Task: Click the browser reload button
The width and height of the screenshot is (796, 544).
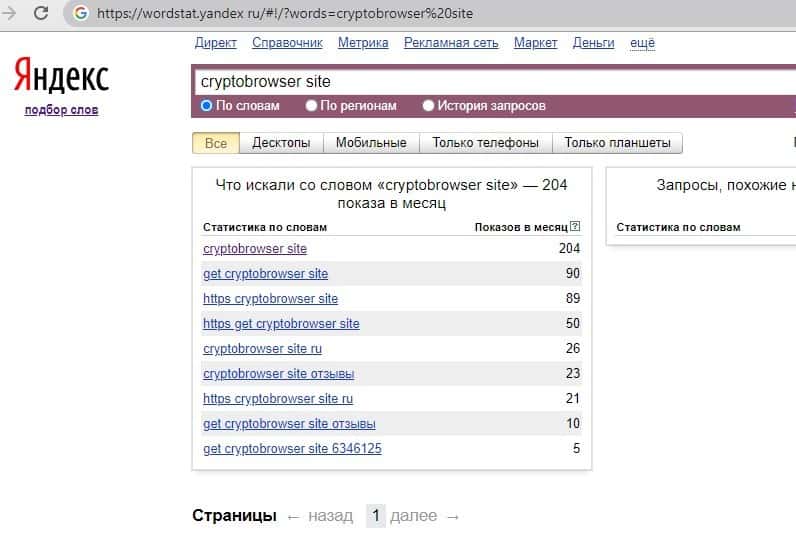Action: (x=41, y=14)
